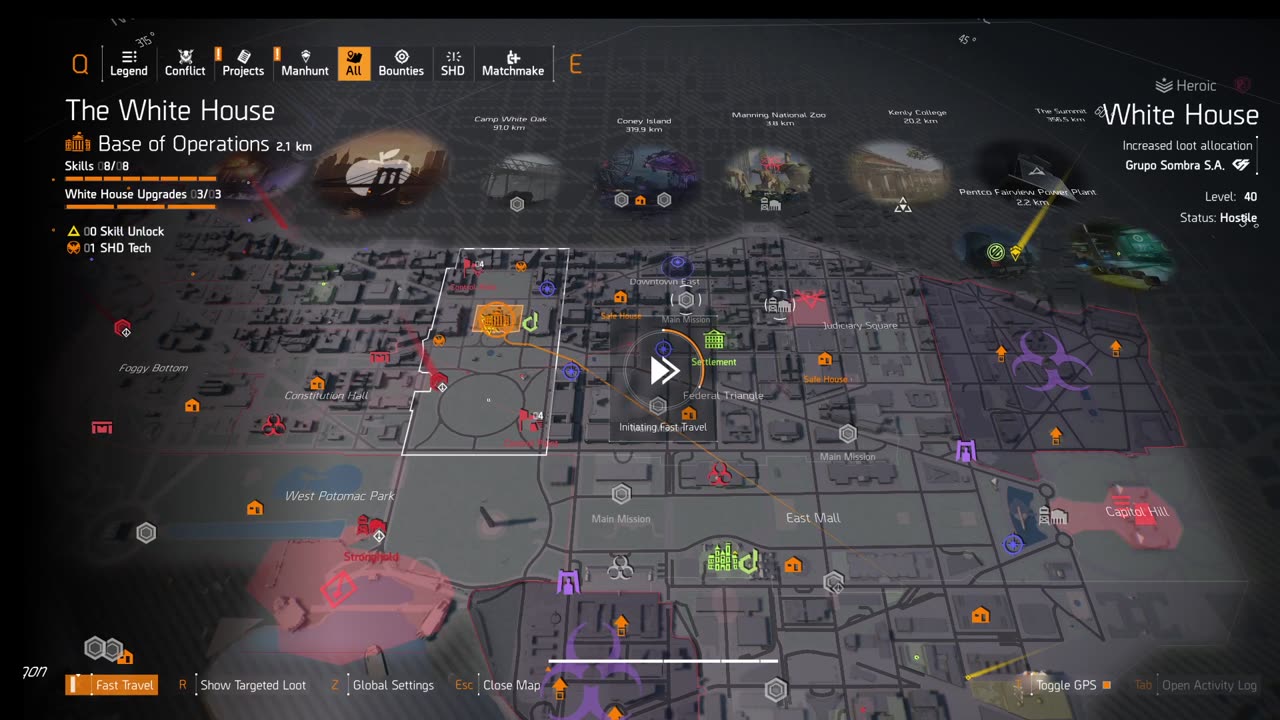Select the East Mall district label
Image resolution: width=1280 pixels, height=720 pixels.
click(813, 518)
